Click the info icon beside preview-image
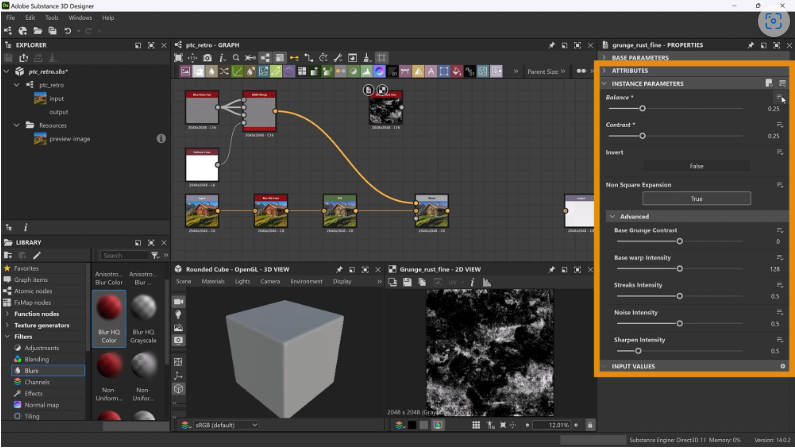Image resolution: width=795 pixels, height=448 pixels. (x=161, y=138)
